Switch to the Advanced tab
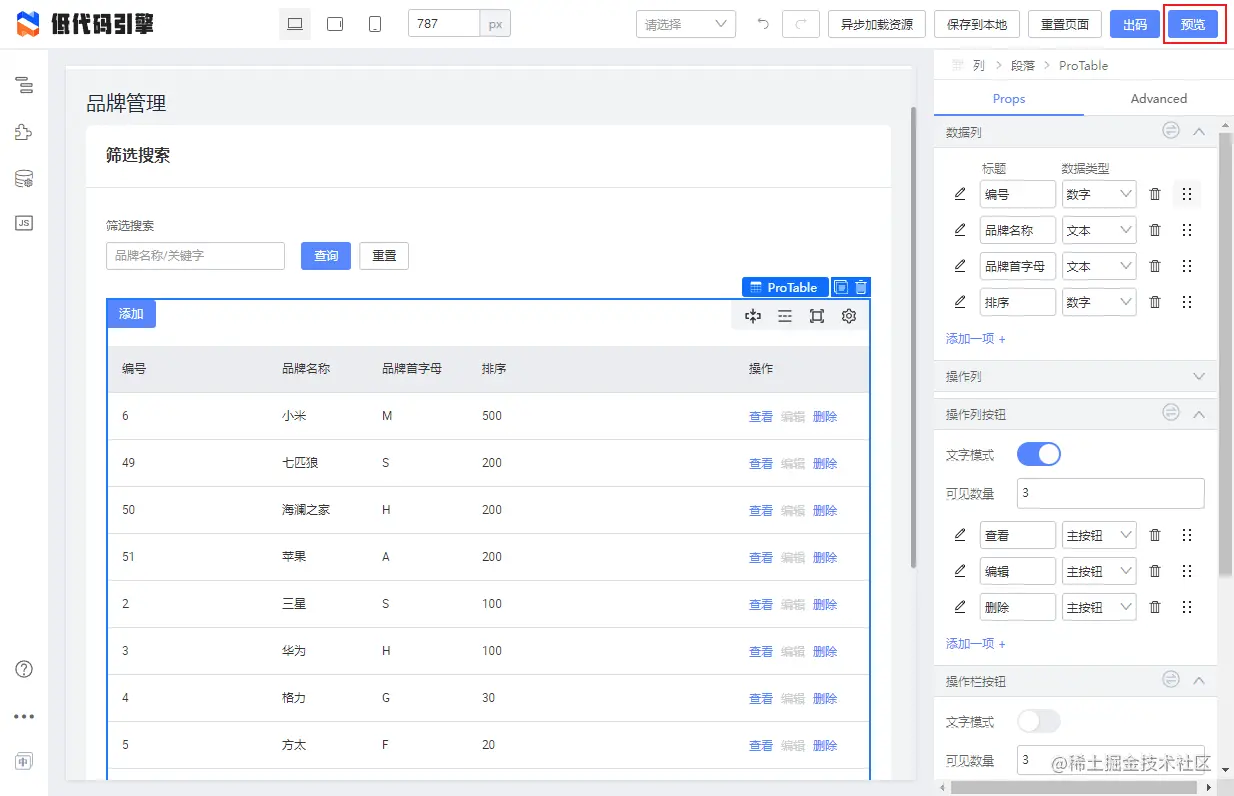Screen dimensions: 1234x796 (x=1158, y=98)
